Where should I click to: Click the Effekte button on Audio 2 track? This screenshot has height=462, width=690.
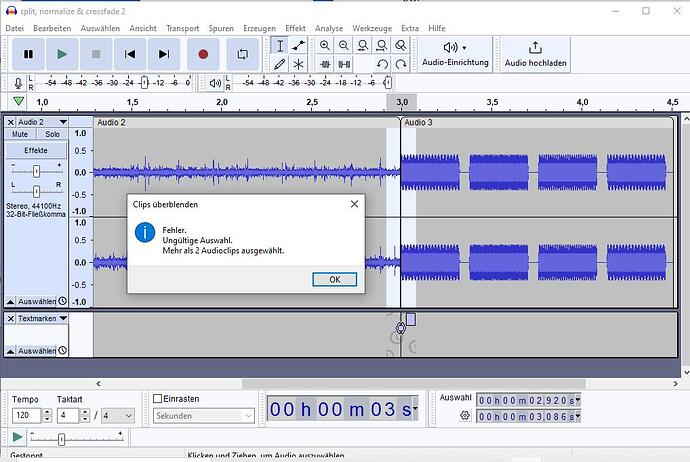click(x=36, y=150)
